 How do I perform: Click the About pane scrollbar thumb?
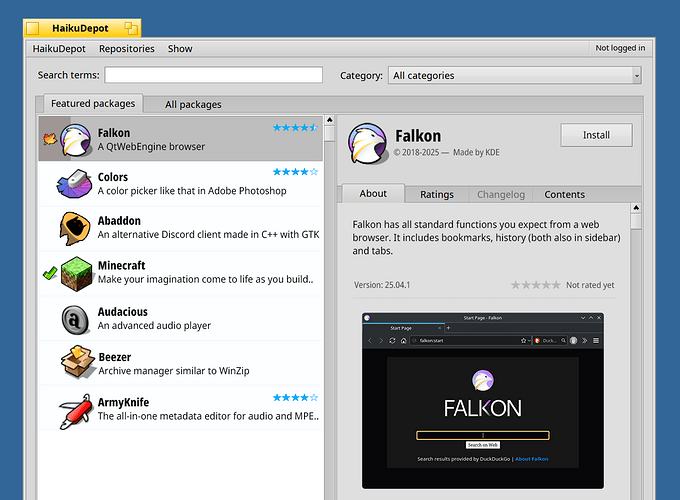[636, 221]
